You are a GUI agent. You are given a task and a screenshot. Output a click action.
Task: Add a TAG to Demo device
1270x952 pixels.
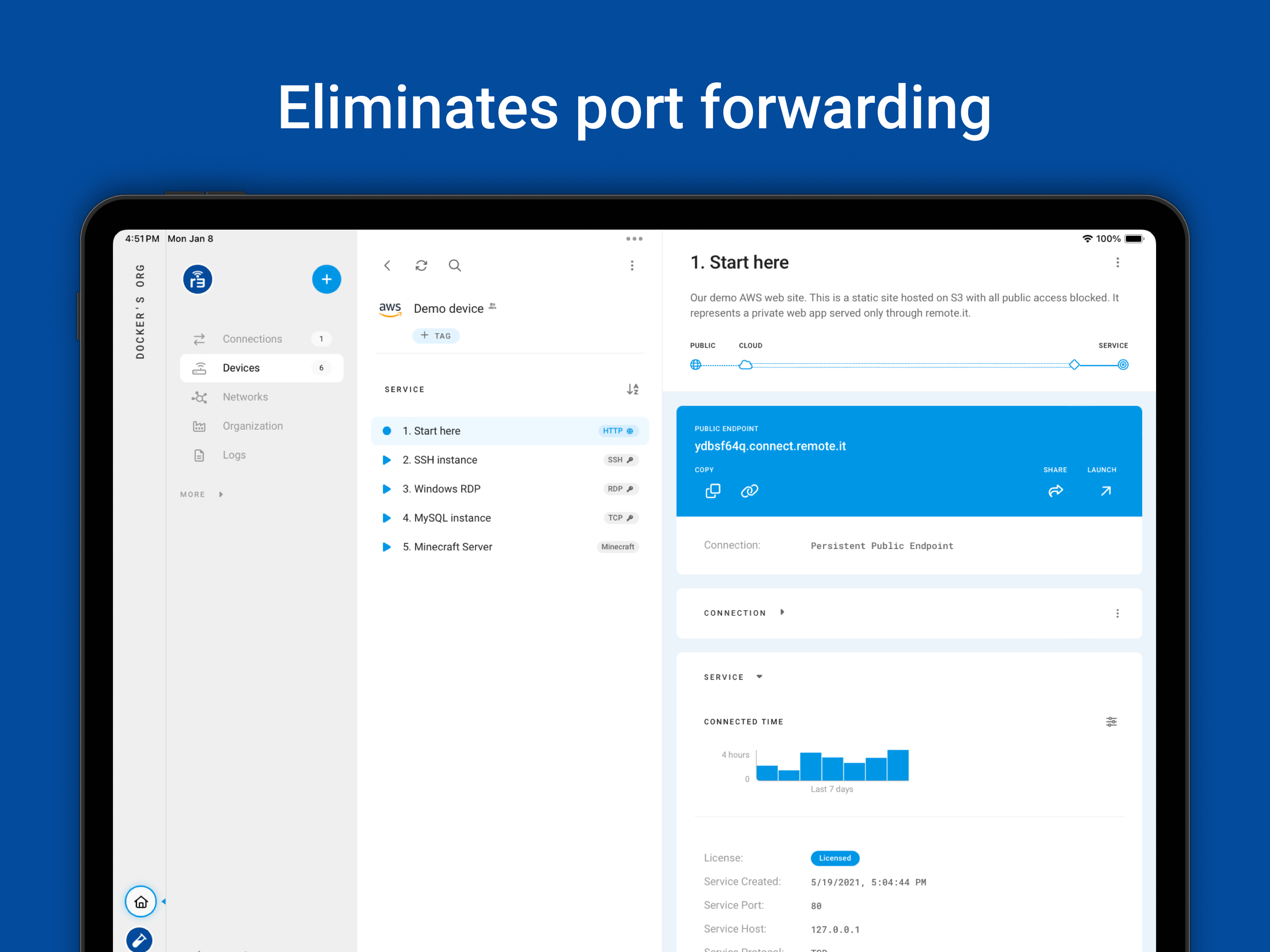(x=436, y=336)
